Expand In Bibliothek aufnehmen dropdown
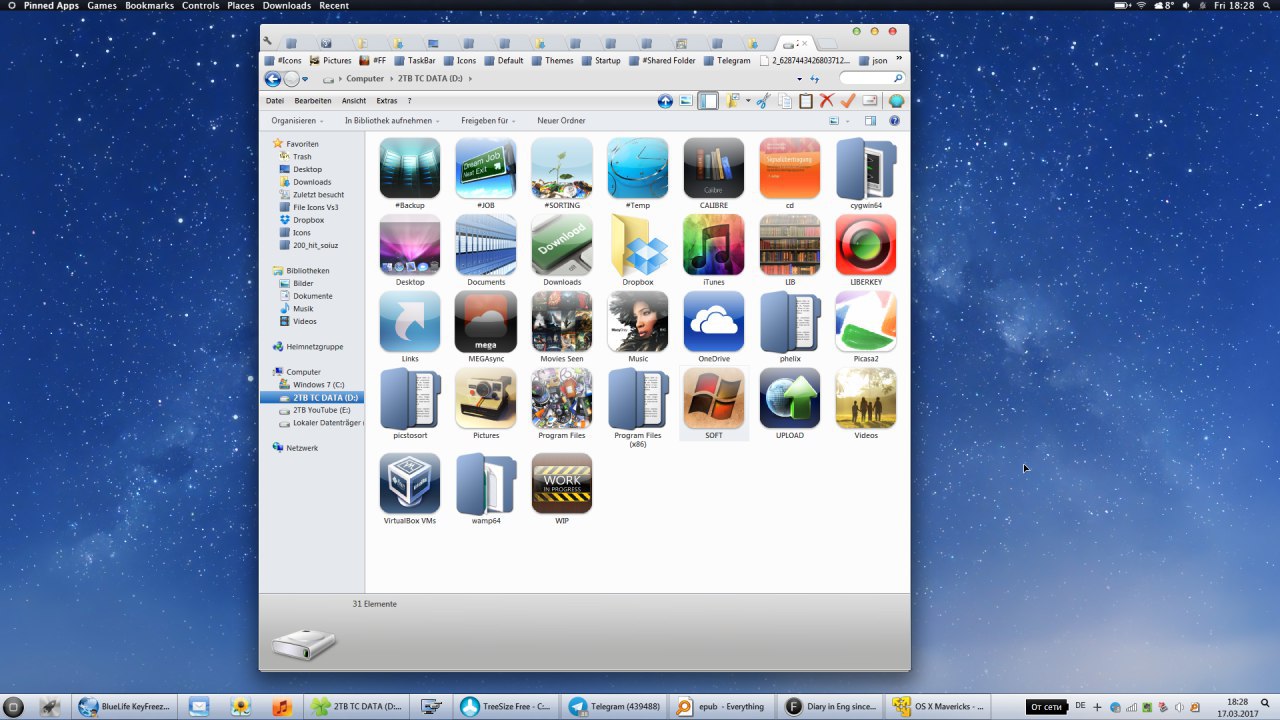 (392, 121)
